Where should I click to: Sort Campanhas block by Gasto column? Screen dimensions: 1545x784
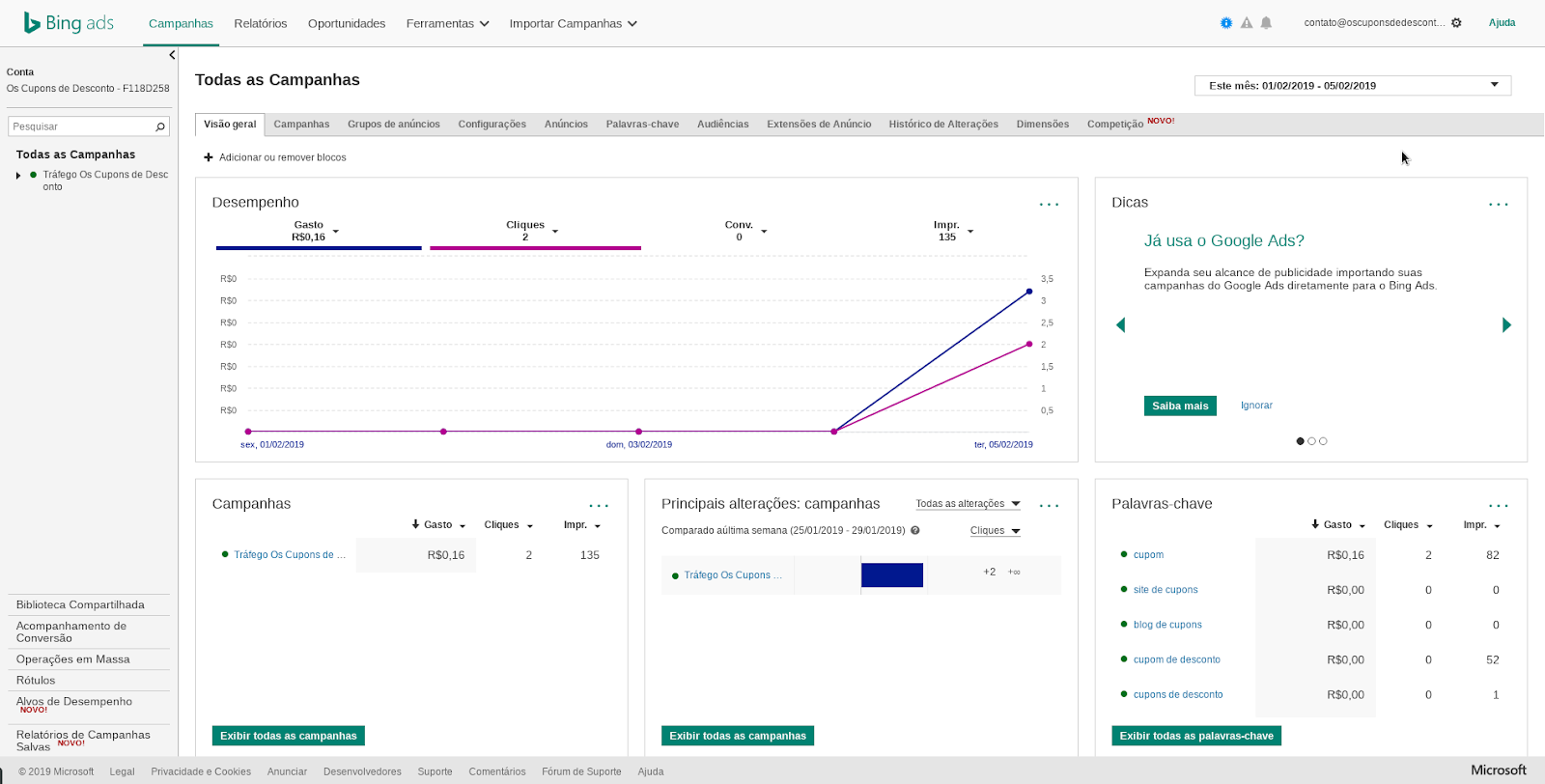pos(438,525)
